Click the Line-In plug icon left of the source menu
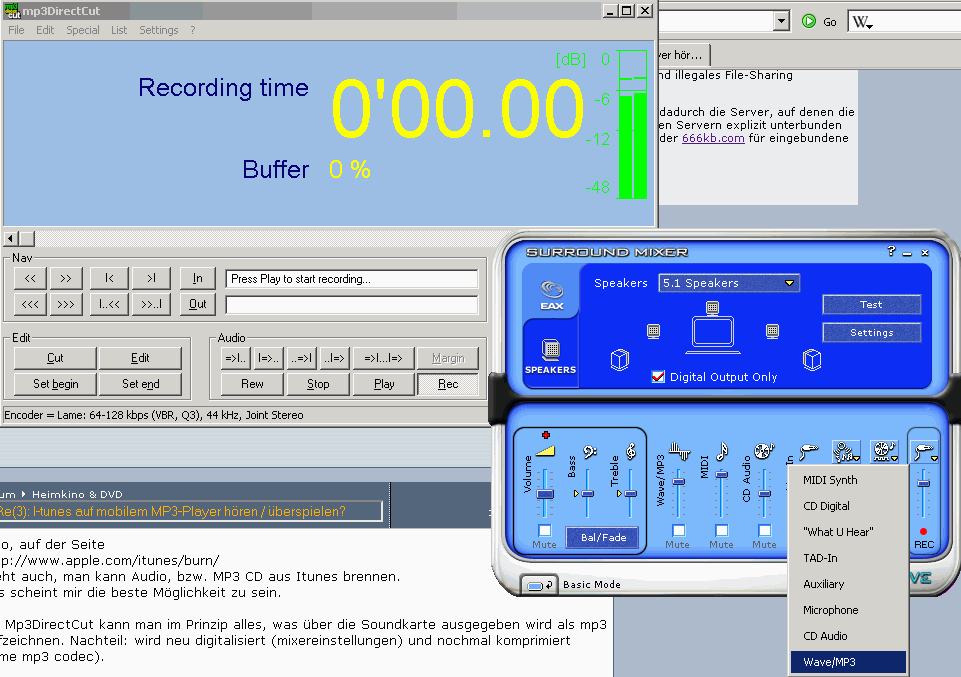 pos(808,452)
